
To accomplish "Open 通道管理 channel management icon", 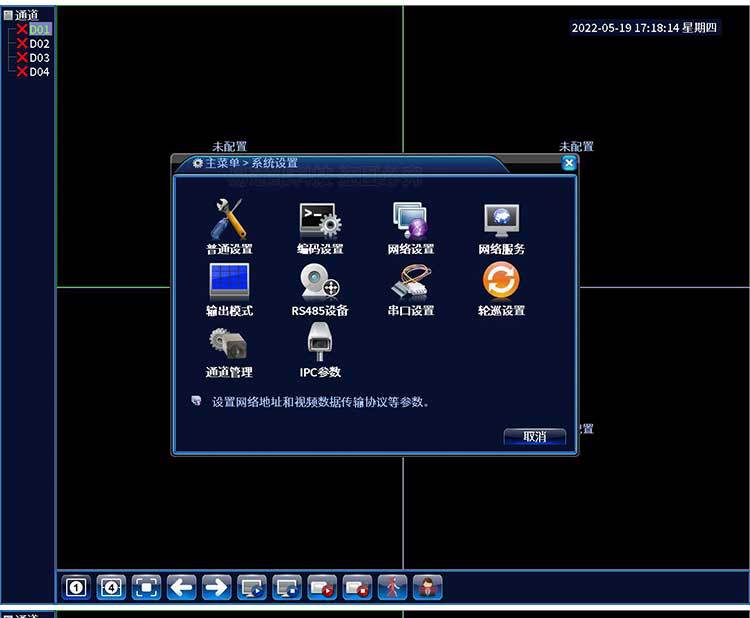I will (x=229, y=353).
